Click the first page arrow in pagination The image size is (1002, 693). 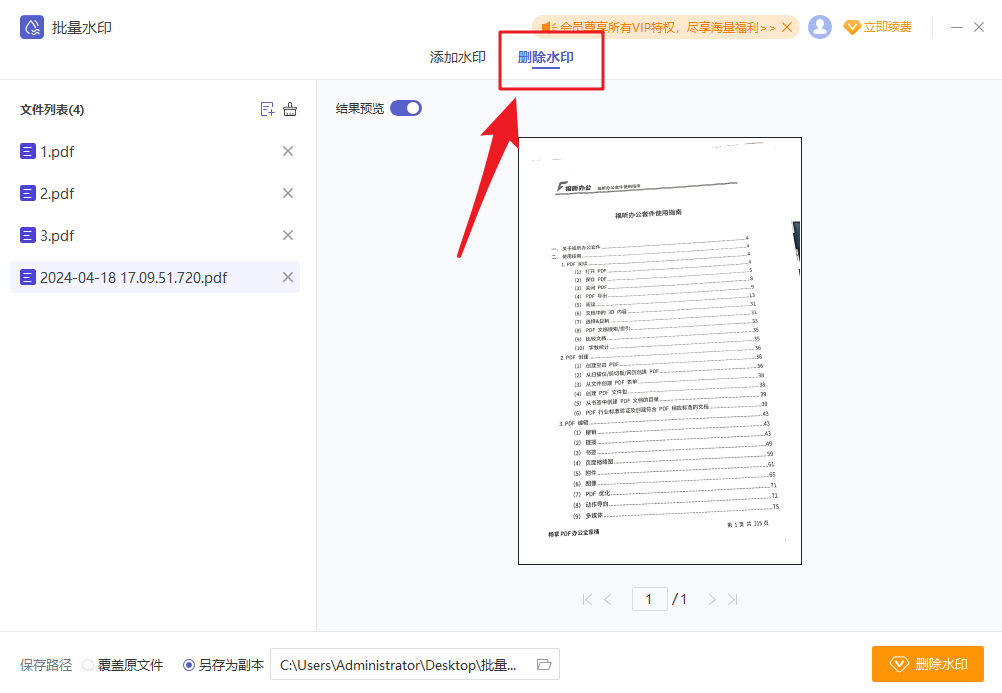click(586, 599)
